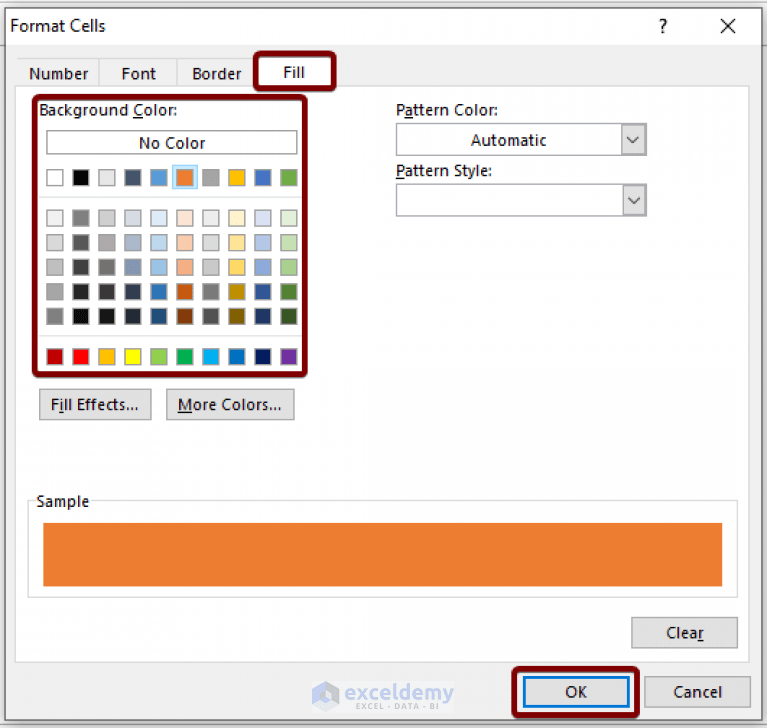Image resolution: width=767 pixels, height=728 pixels.
Task: Choose the darkest olive-brown shade of gold
Action: coord(237,316)
